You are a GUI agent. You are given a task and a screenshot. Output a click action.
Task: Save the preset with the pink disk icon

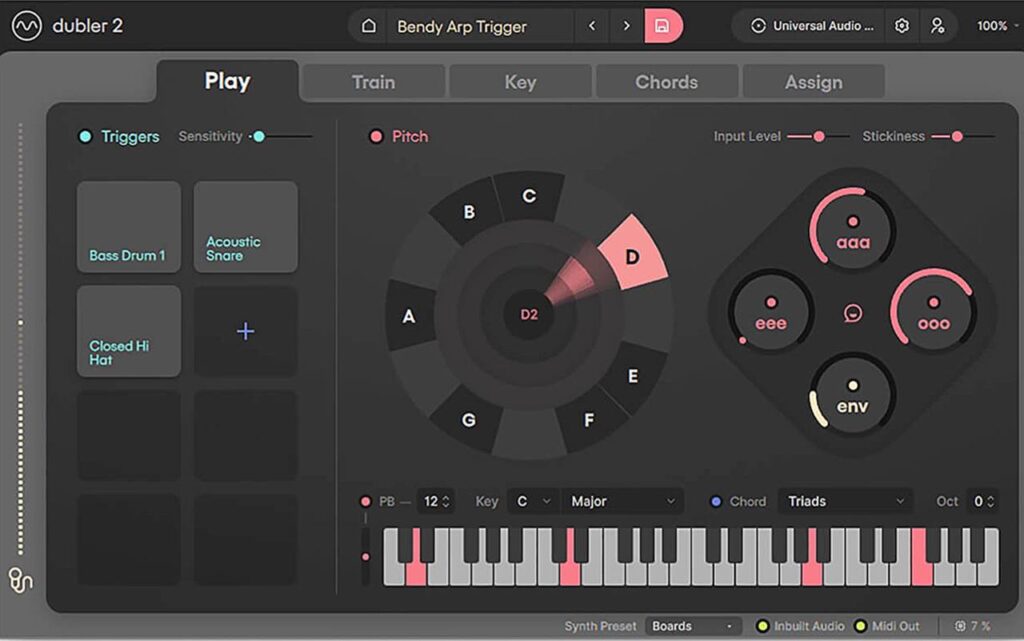point(662,26)
